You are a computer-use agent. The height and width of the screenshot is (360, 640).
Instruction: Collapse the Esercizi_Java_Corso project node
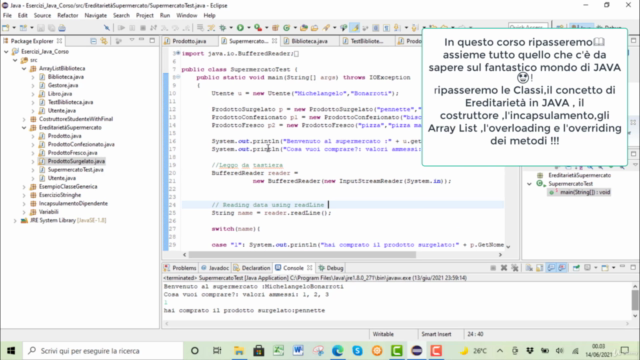tap(6, 52)
